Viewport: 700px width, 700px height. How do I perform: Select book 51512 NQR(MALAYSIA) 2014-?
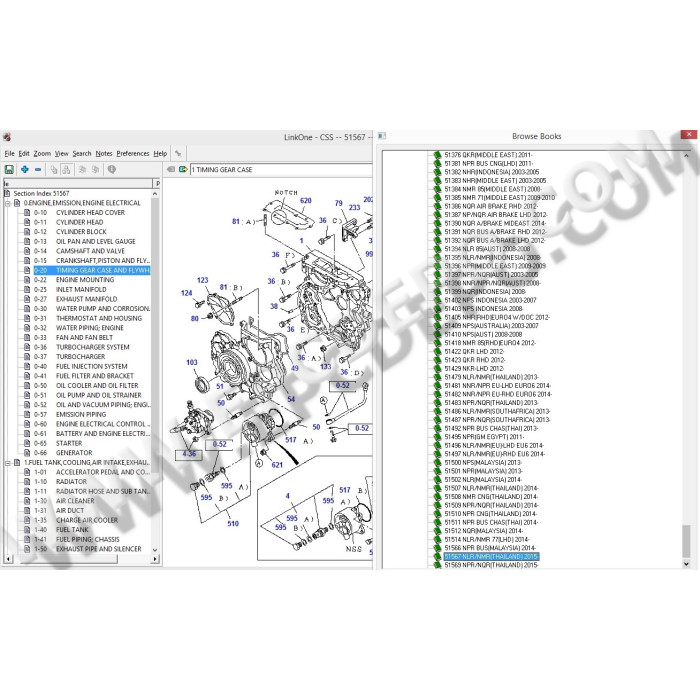pyautogui.click(x=483, y=531)
